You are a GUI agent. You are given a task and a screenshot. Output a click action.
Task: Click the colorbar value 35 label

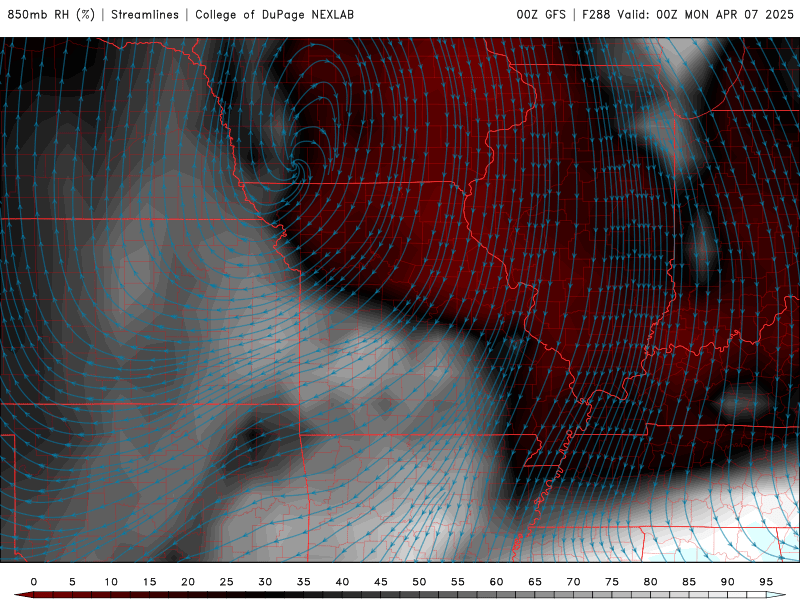[304, 582]
